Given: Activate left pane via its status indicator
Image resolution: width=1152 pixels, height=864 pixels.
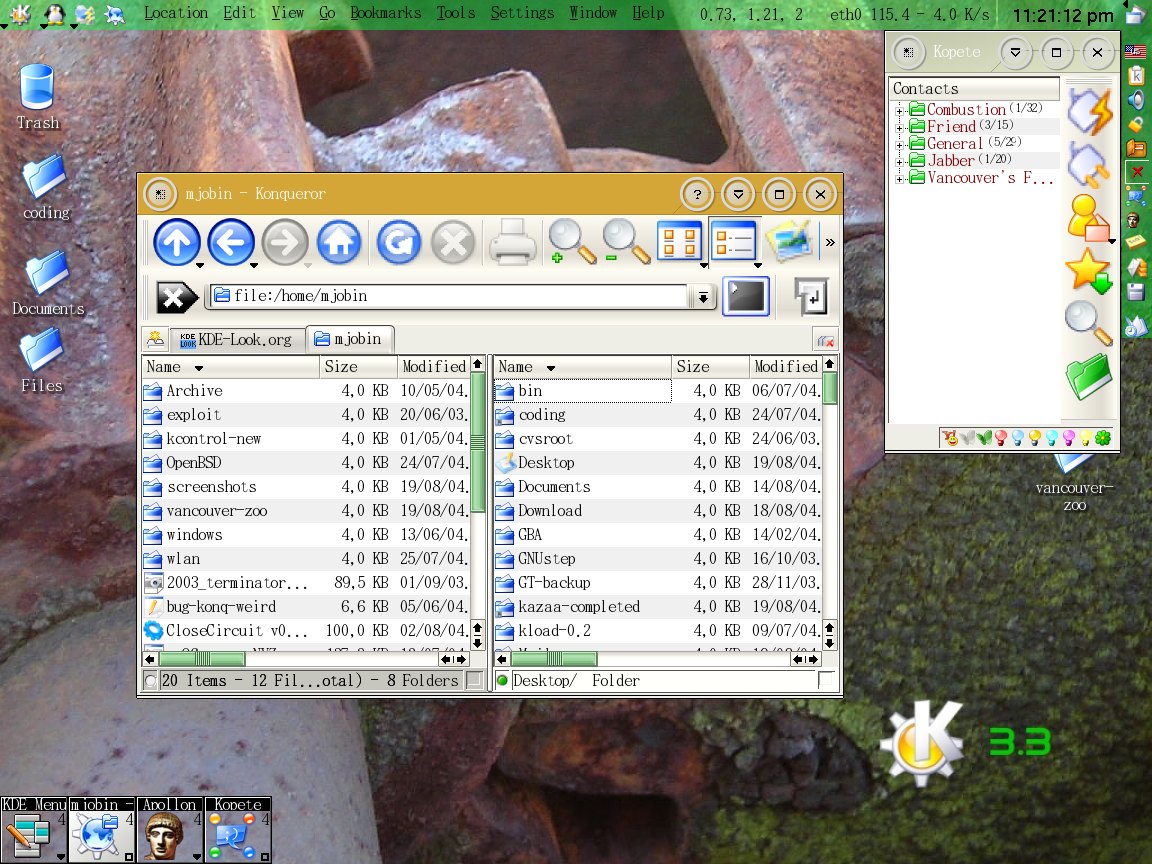Looking at the screenshot, I should coord(150,681).
